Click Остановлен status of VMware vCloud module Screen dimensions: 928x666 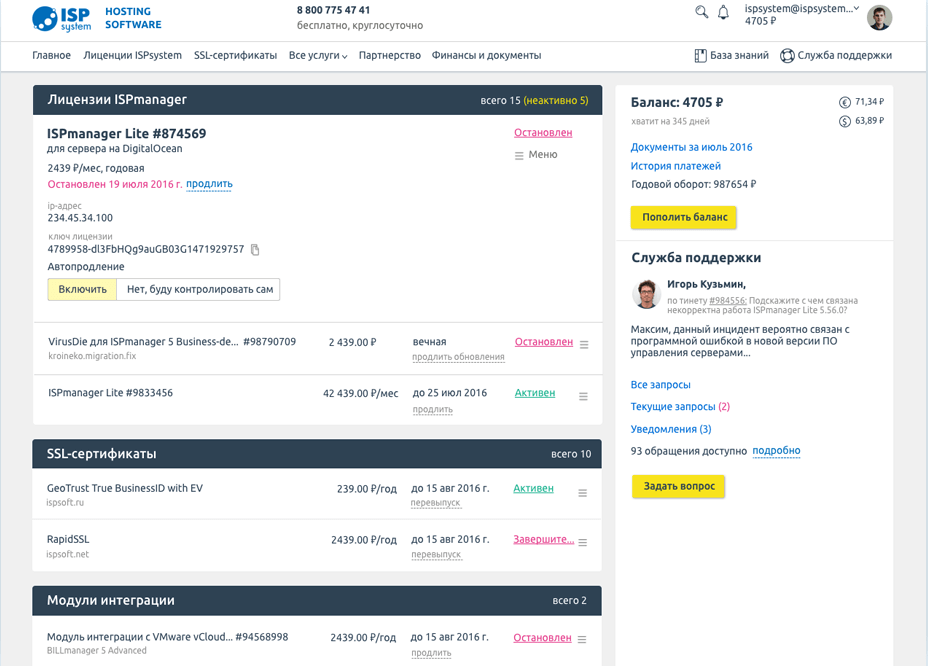coord(542,638)
